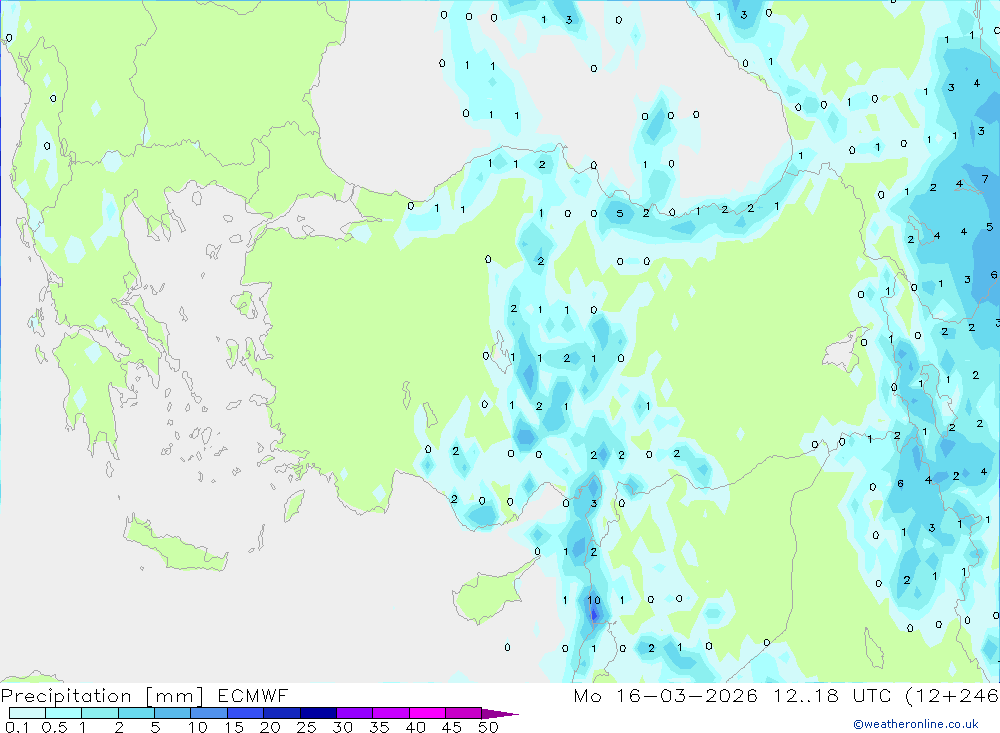Click the legend tick label '15'
The image size is (1000, 733).
pos(233,727)
